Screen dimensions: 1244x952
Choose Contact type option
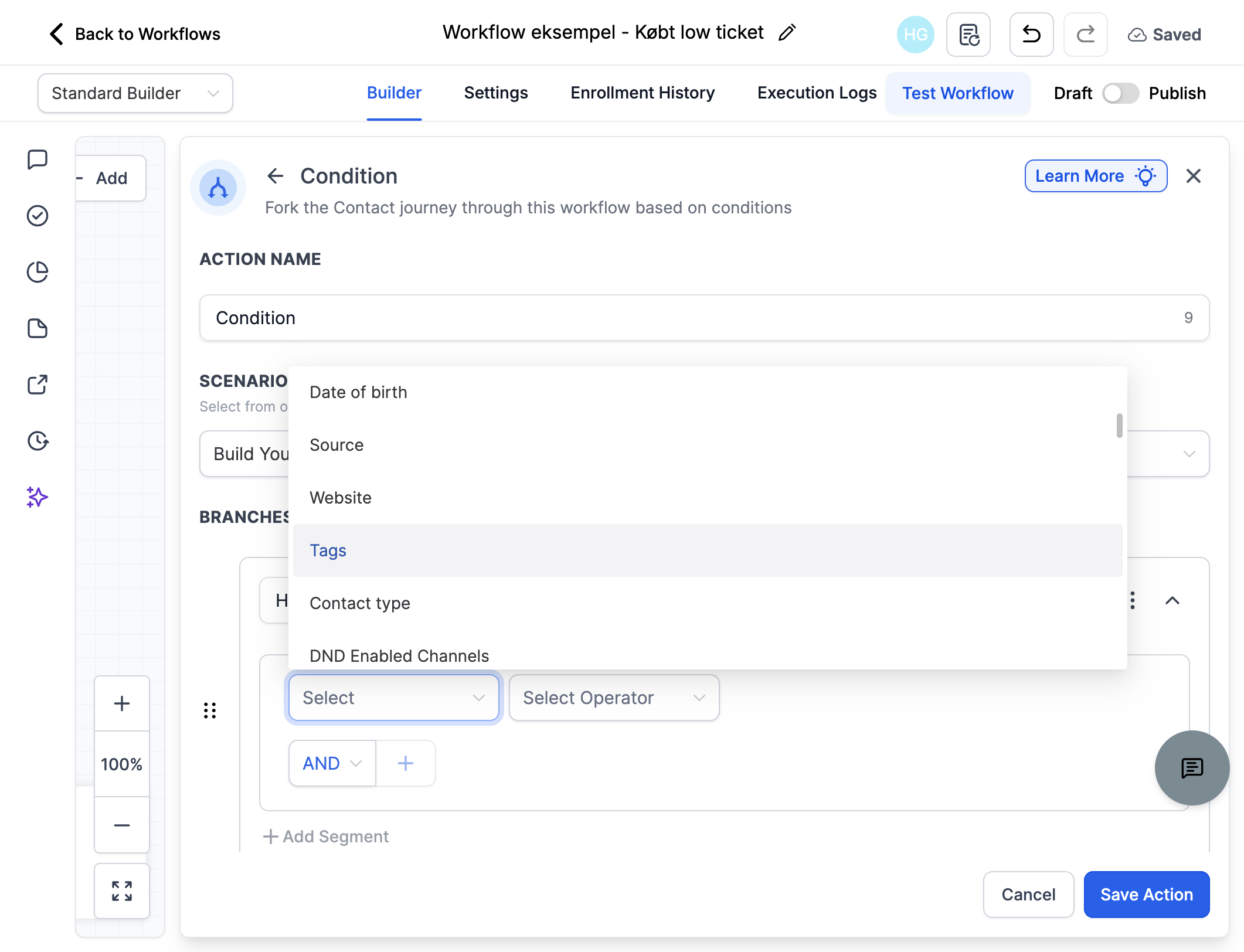[708, 603]
